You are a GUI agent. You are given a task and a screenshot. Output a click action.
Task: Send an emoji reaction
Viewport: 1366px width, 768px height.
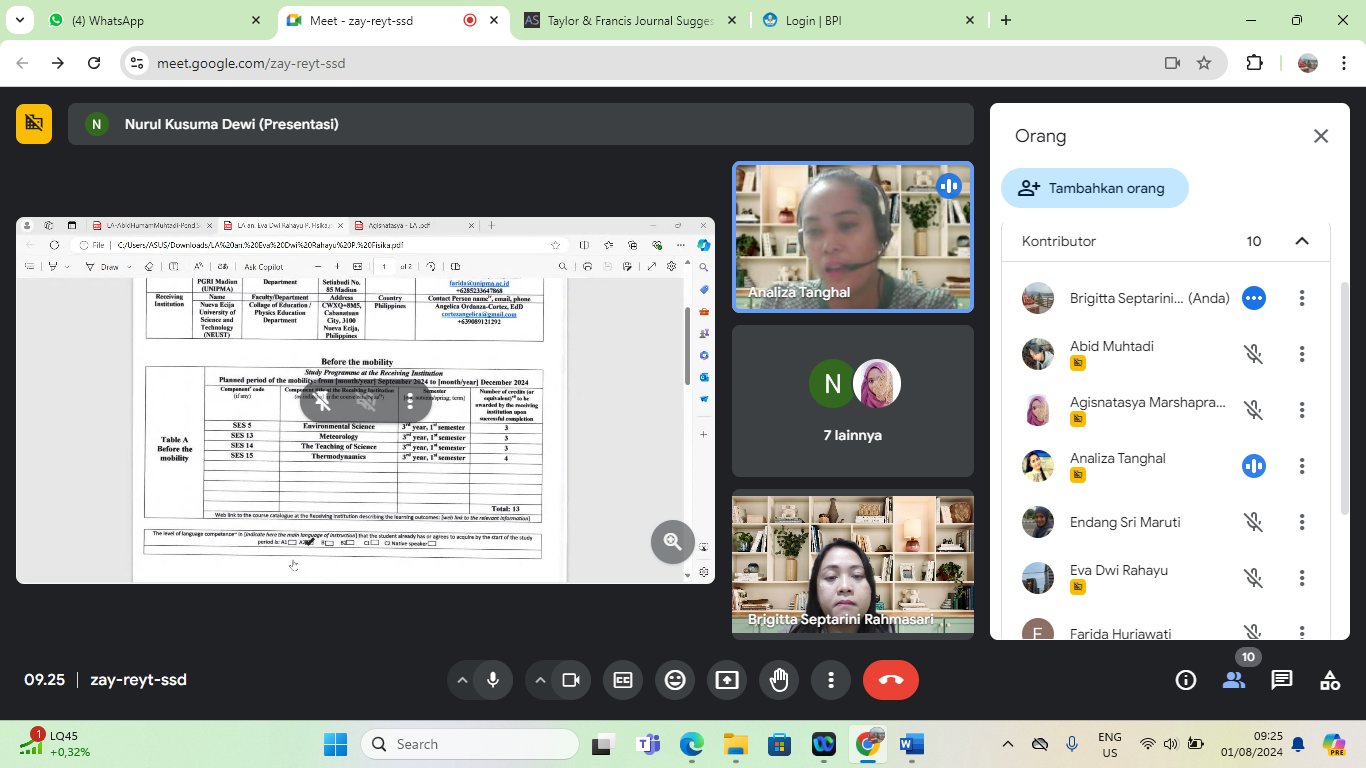(x=675, y=680)
